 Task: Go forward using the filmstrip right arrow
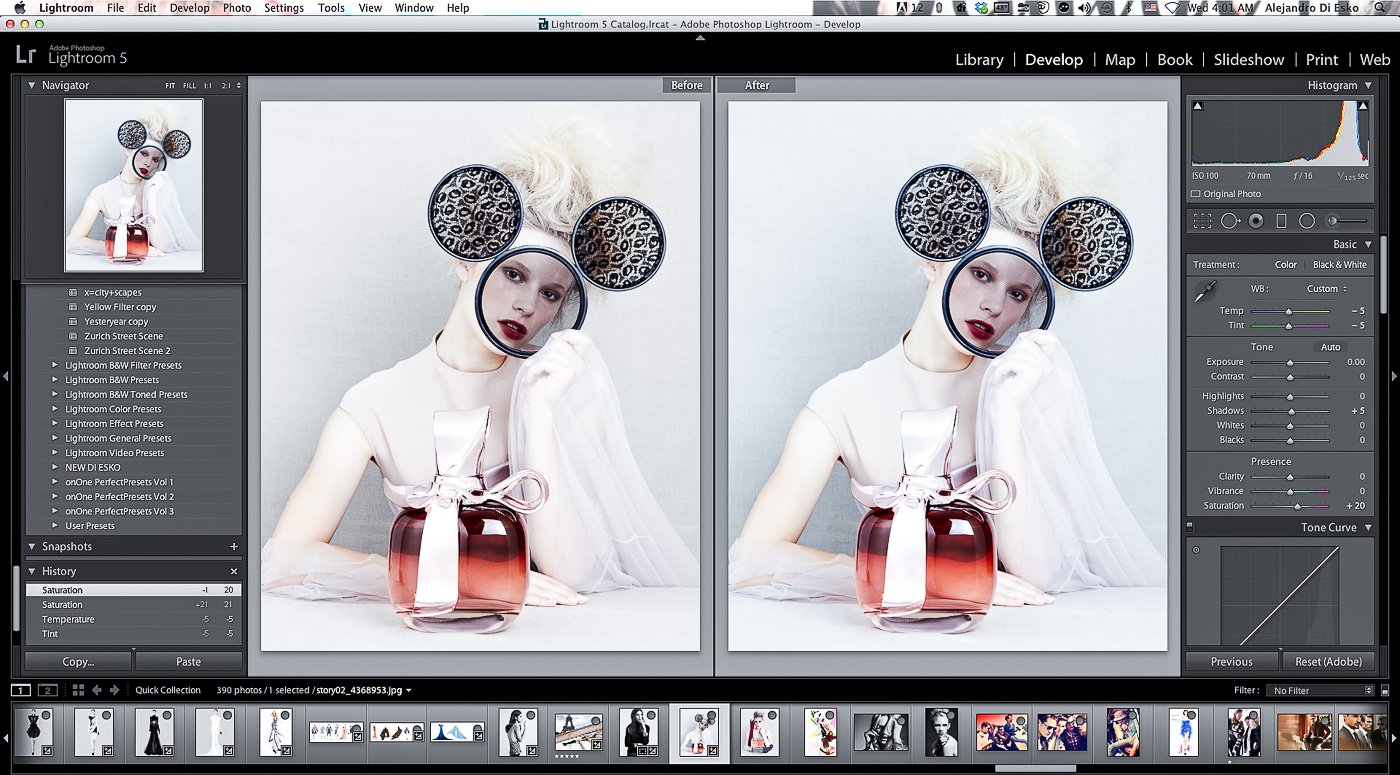click(116, 690)
